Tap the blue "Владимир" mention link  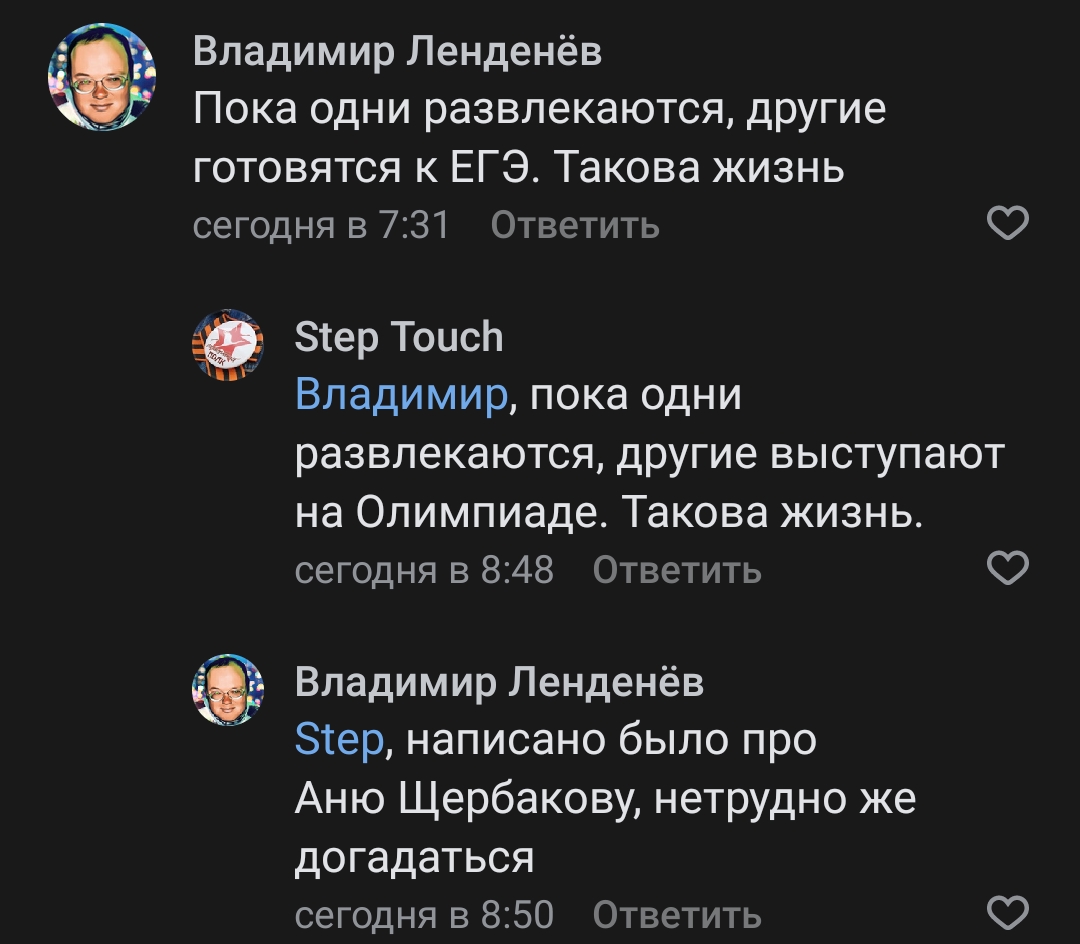coord(402,396)
